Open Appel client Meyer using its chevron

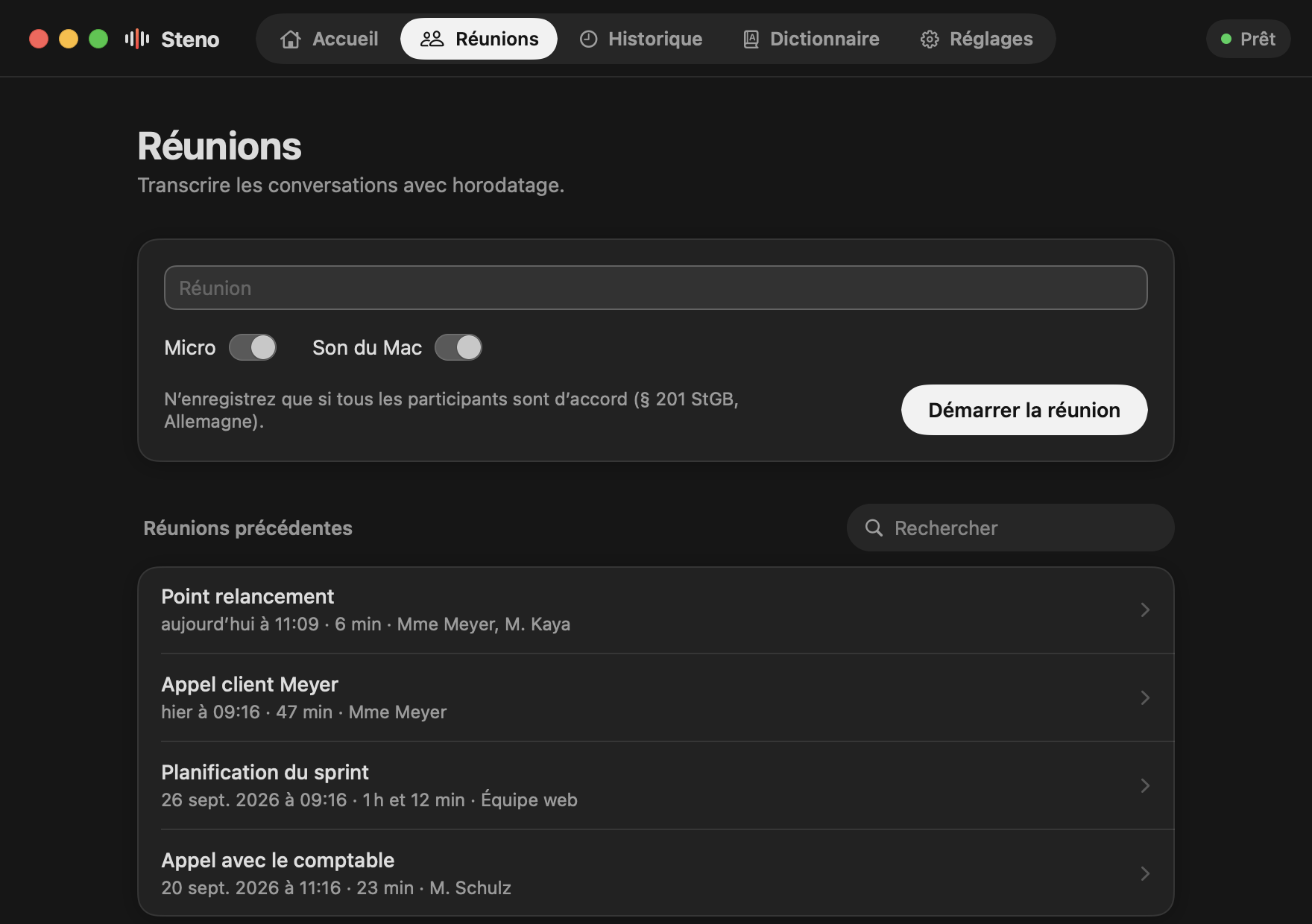[x=1145, y=697]
